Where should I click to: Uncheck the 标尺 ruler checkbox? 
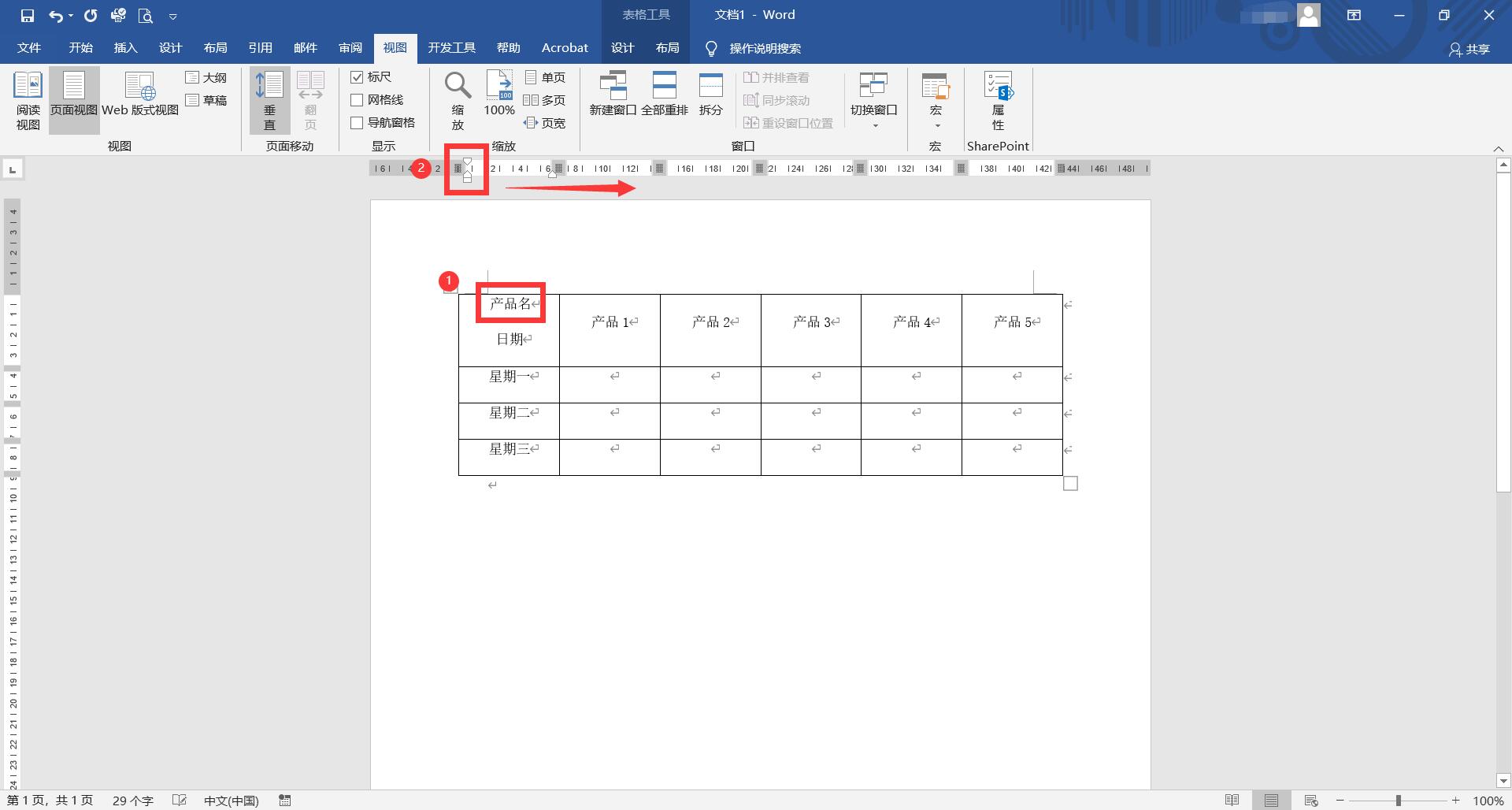click(x=357, y=76)
